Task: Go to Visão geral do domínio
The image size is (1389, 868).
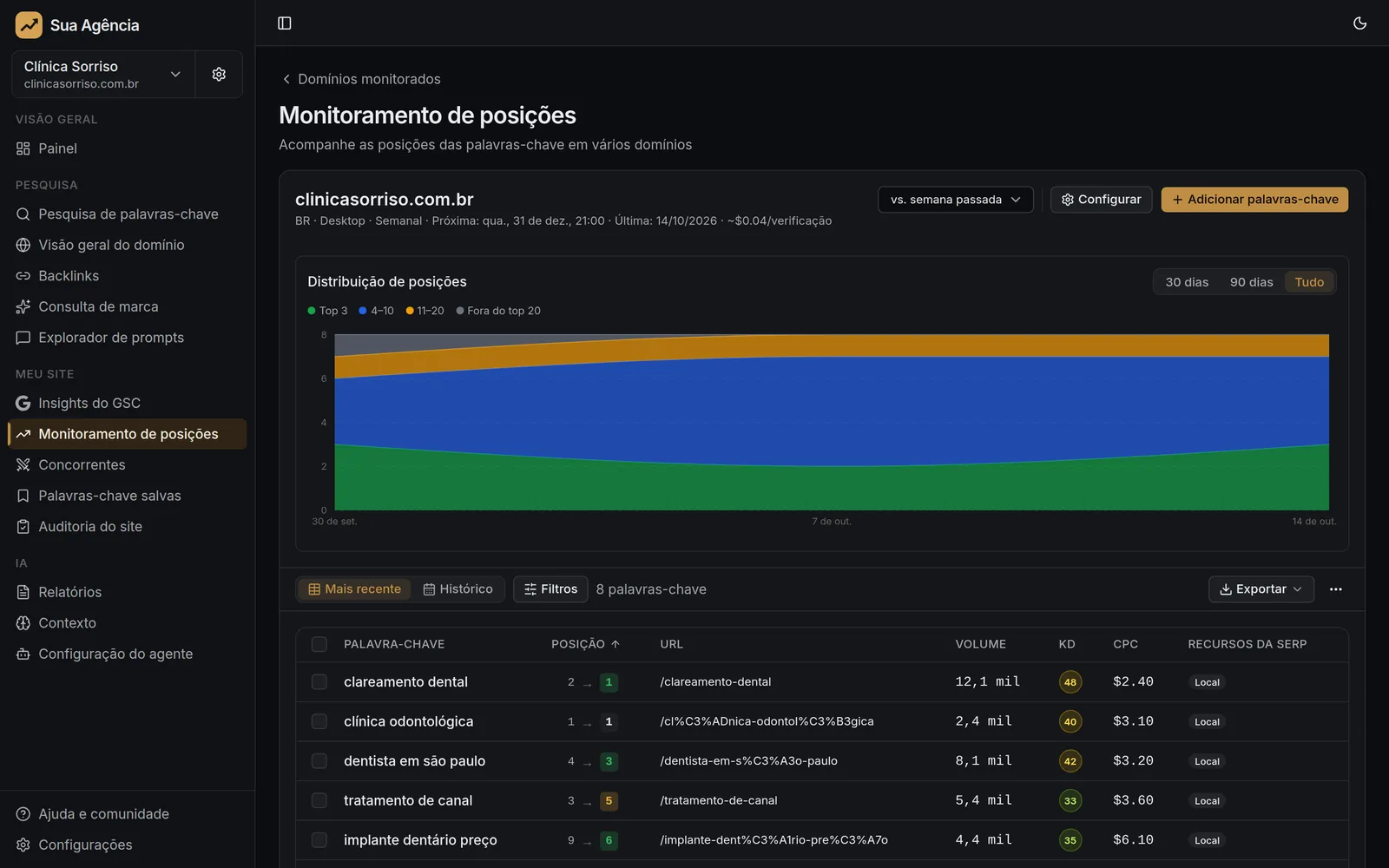Action: [x=127, y=245]
